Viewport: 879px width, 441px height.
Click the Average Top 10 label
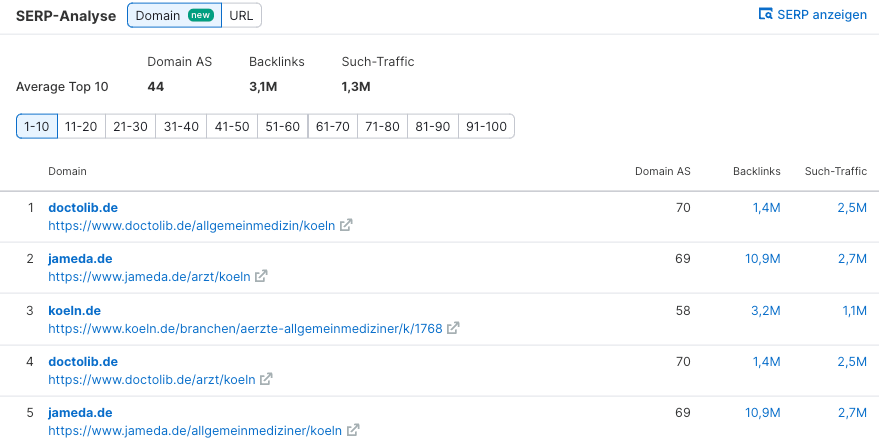(x=62, y=87)
